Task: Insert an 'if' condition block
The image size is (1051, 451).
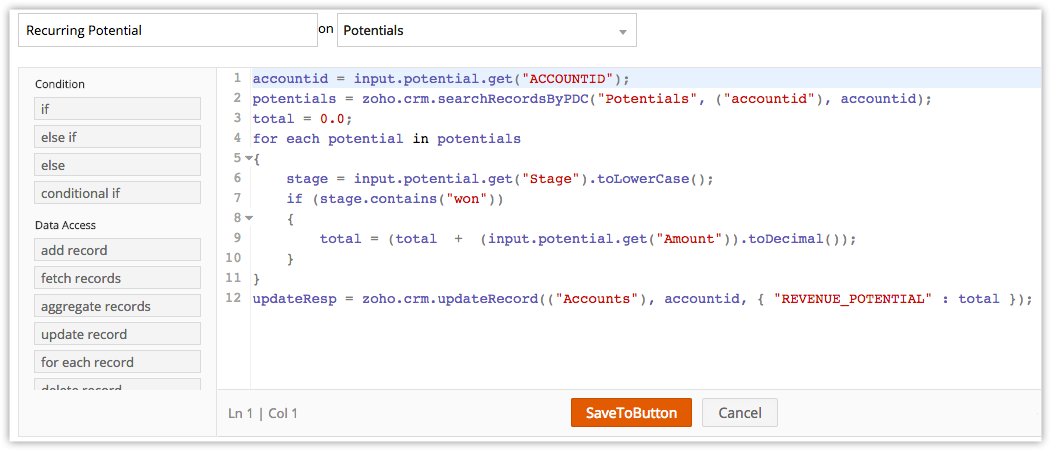Action: [x=118, y=109]
